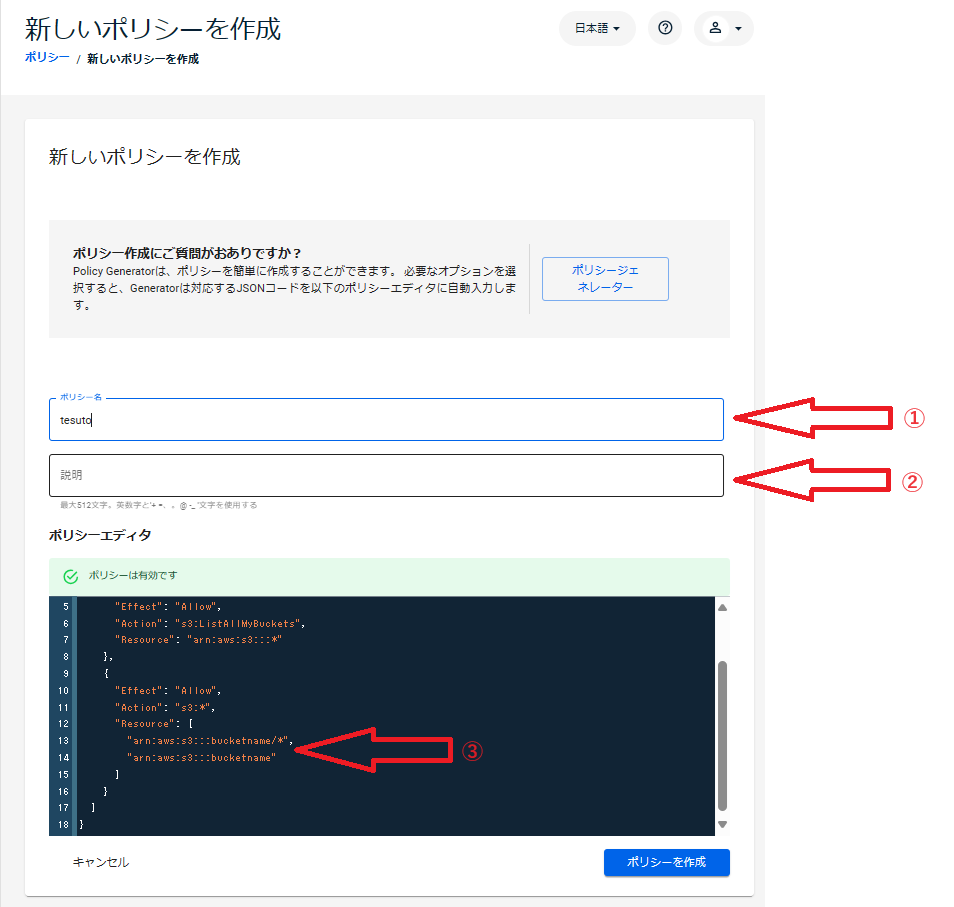Go to the ポリシー breadcrumb link
954x907 pixels.
point(47,57)
